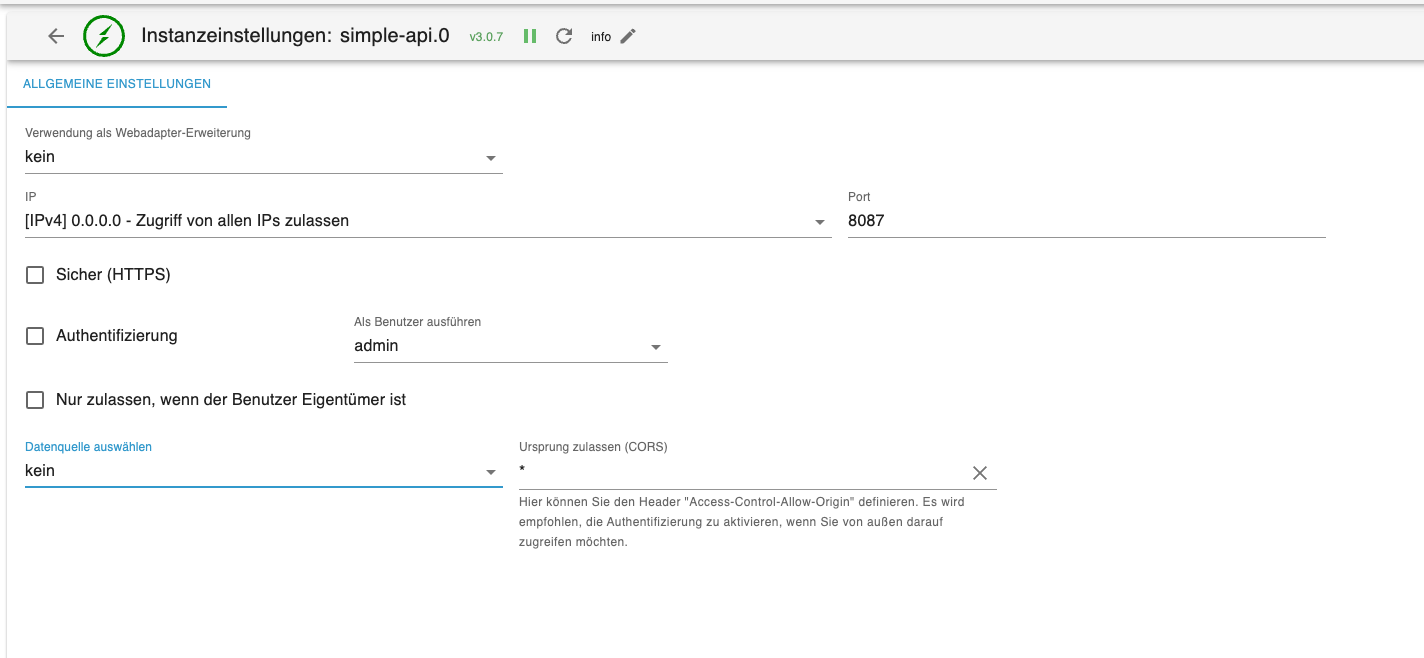Edit log level with pencil icon
1424x658 pixels.
click(x=628, y=36)
